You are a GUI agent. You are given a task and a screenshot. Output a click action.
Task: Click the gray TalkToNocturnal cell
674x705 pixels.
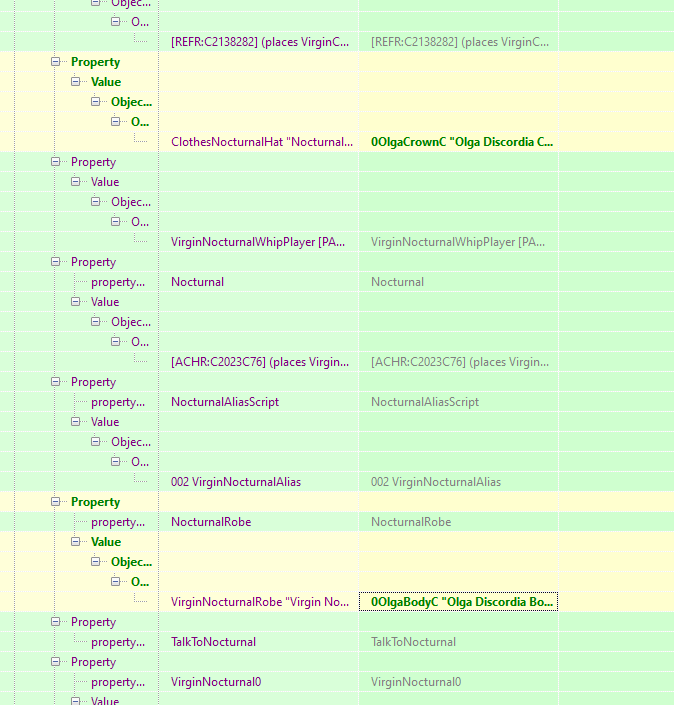(458, 642)
